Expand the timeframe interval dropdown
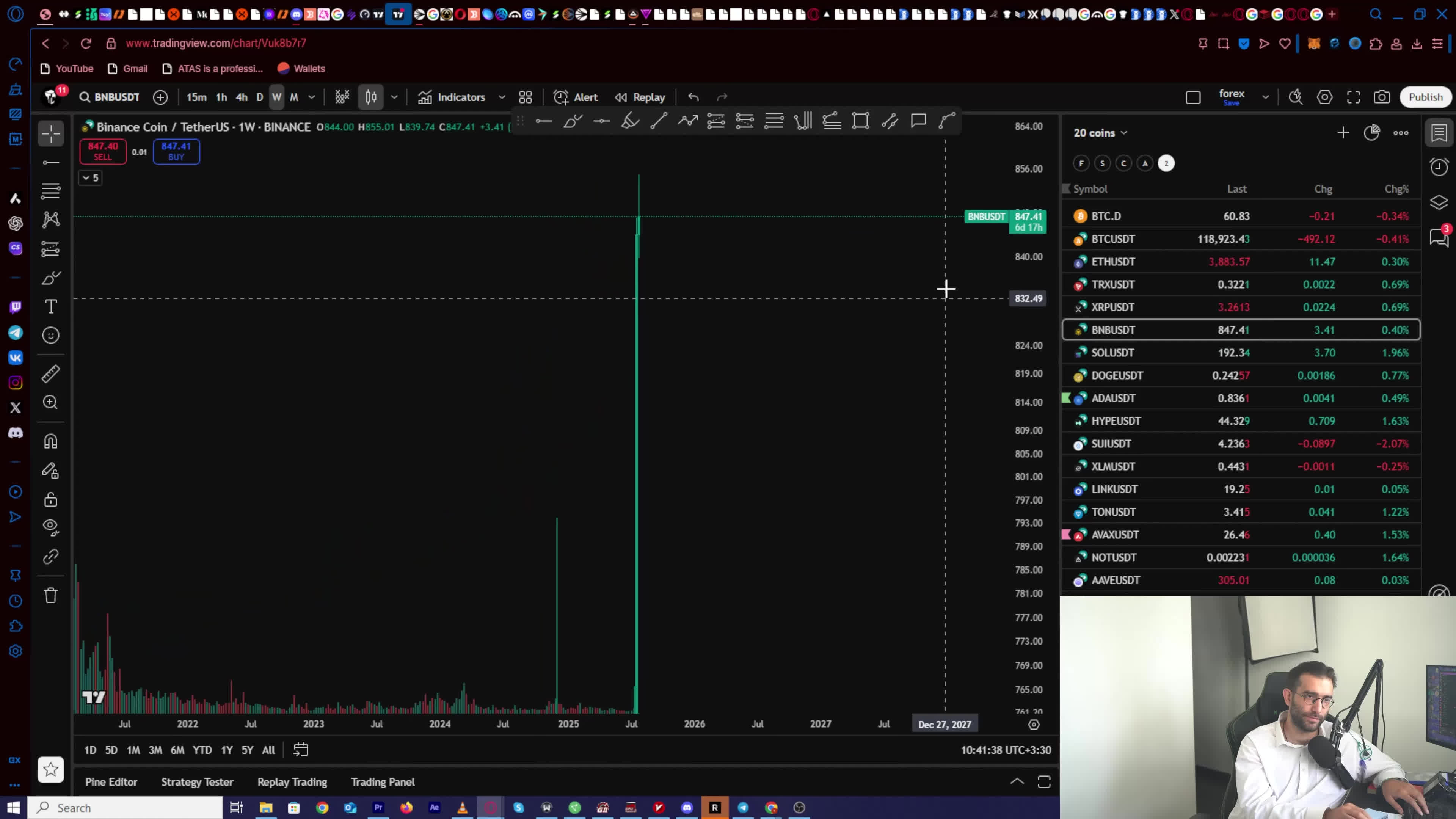 pyautogui.click(x=311, y=97)
